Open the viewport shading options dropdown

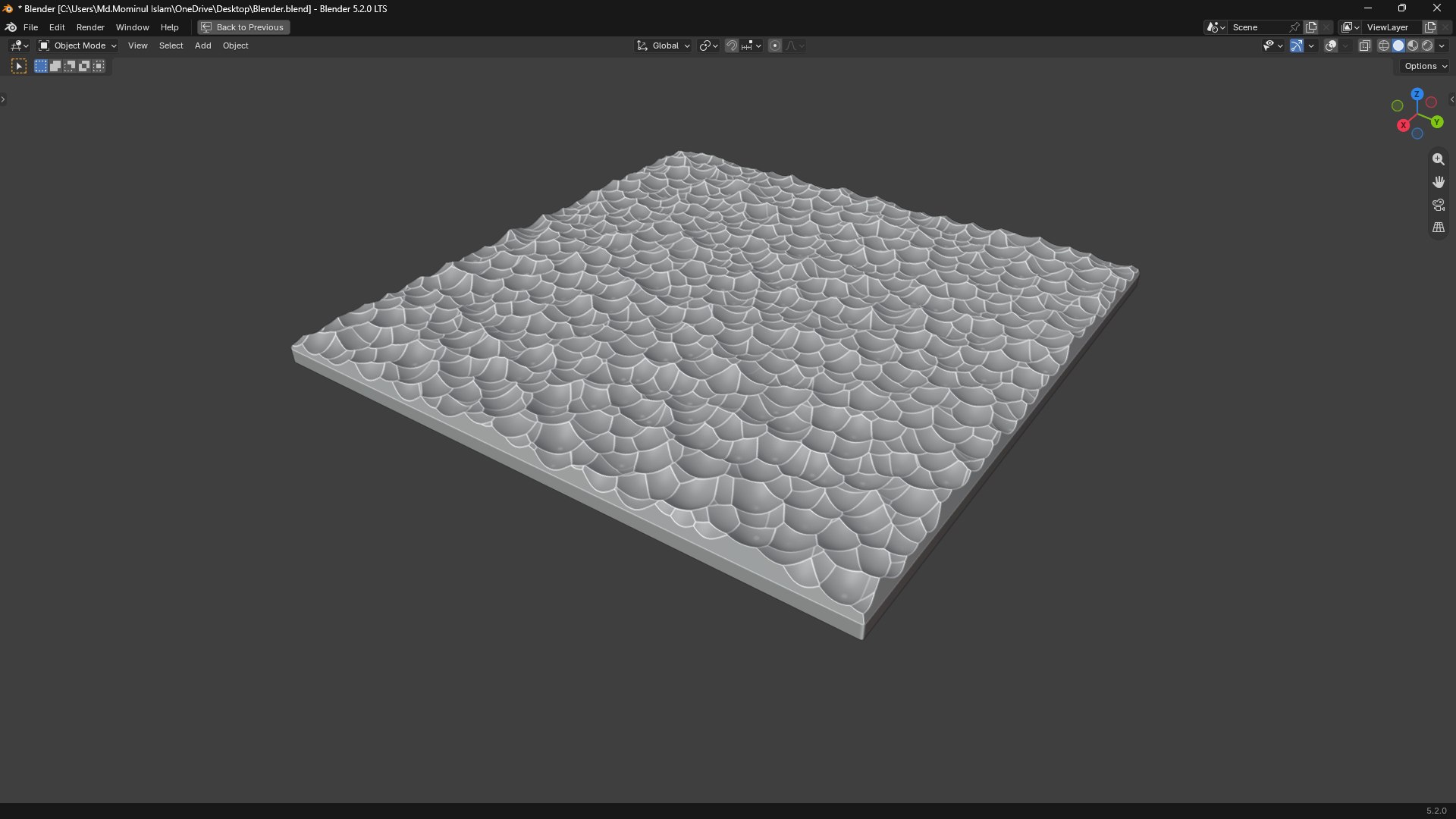click(x=1442, y=46)
